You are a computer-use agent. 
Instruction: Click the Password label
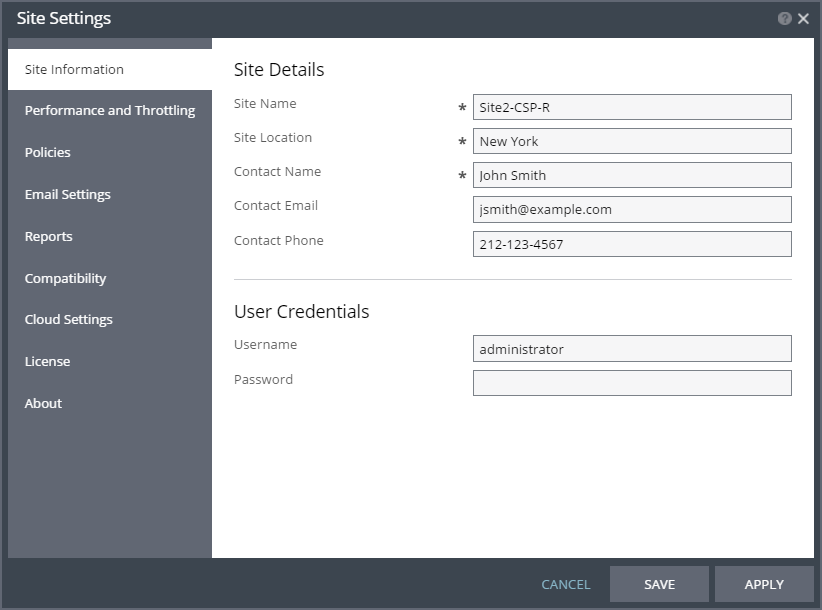263,379
